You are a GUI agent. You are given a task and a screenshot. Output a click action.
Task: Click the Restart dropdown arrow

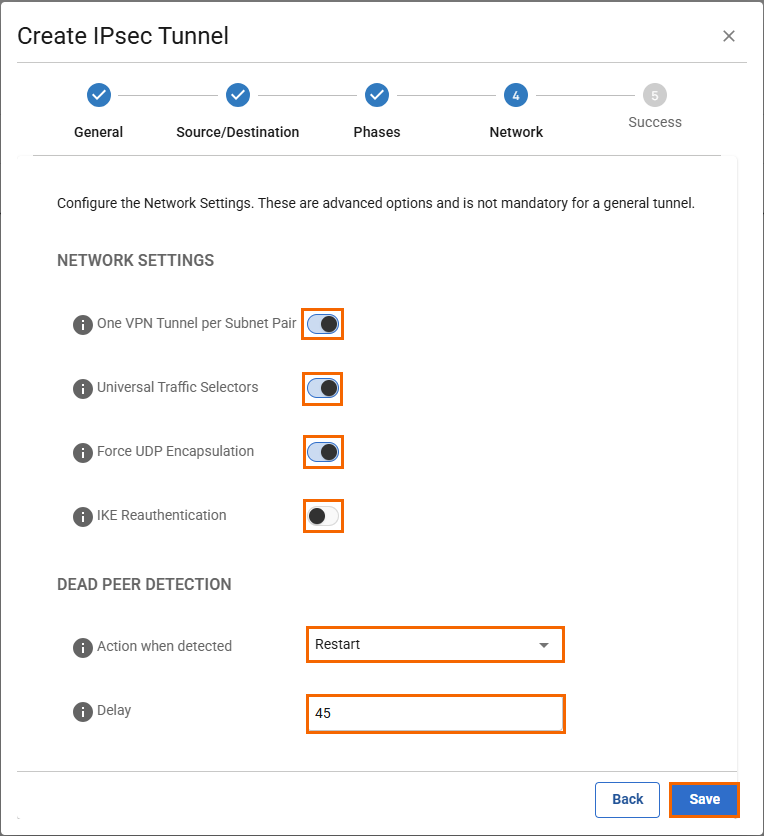[544, 646]
